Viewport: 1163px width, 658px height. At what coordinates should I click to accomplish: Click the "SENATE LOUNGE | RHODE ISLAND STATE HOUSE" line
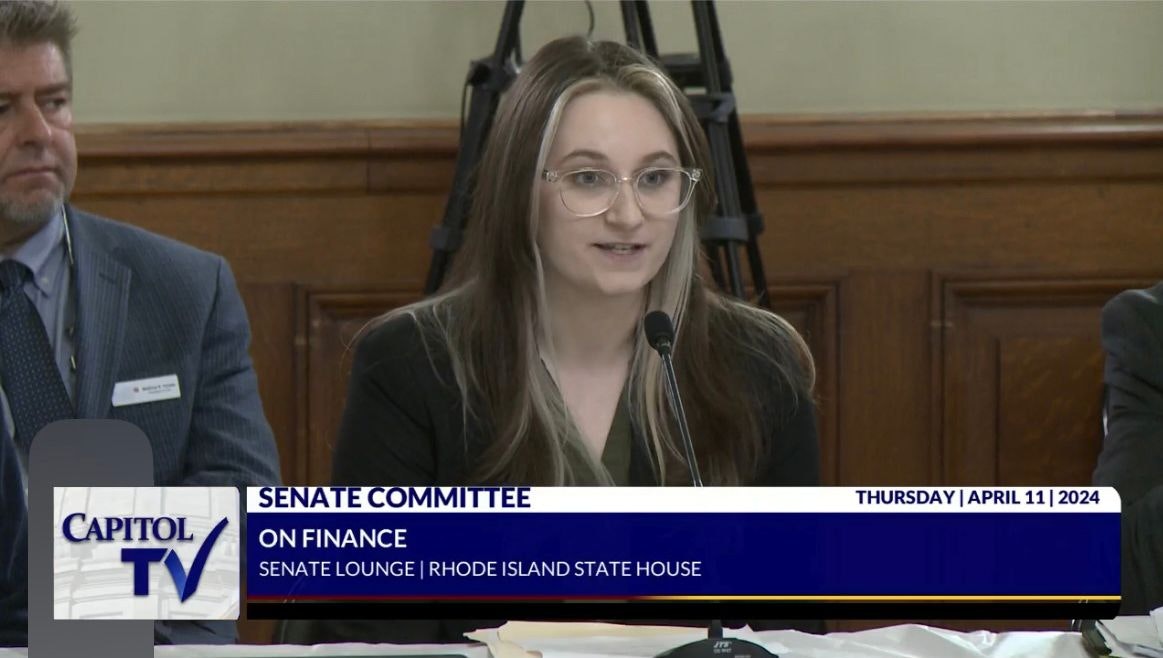(479, 569)
